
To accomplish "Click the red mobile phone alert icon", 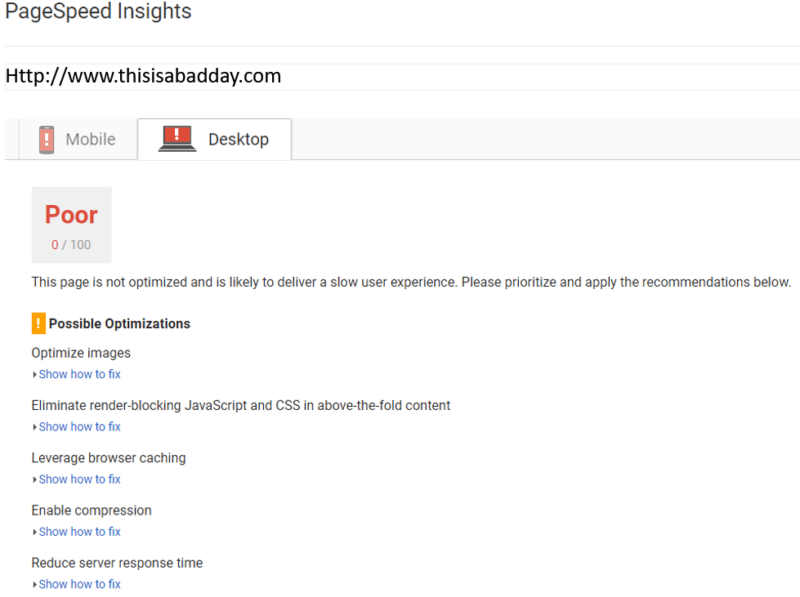I will (x=46, y=139).
